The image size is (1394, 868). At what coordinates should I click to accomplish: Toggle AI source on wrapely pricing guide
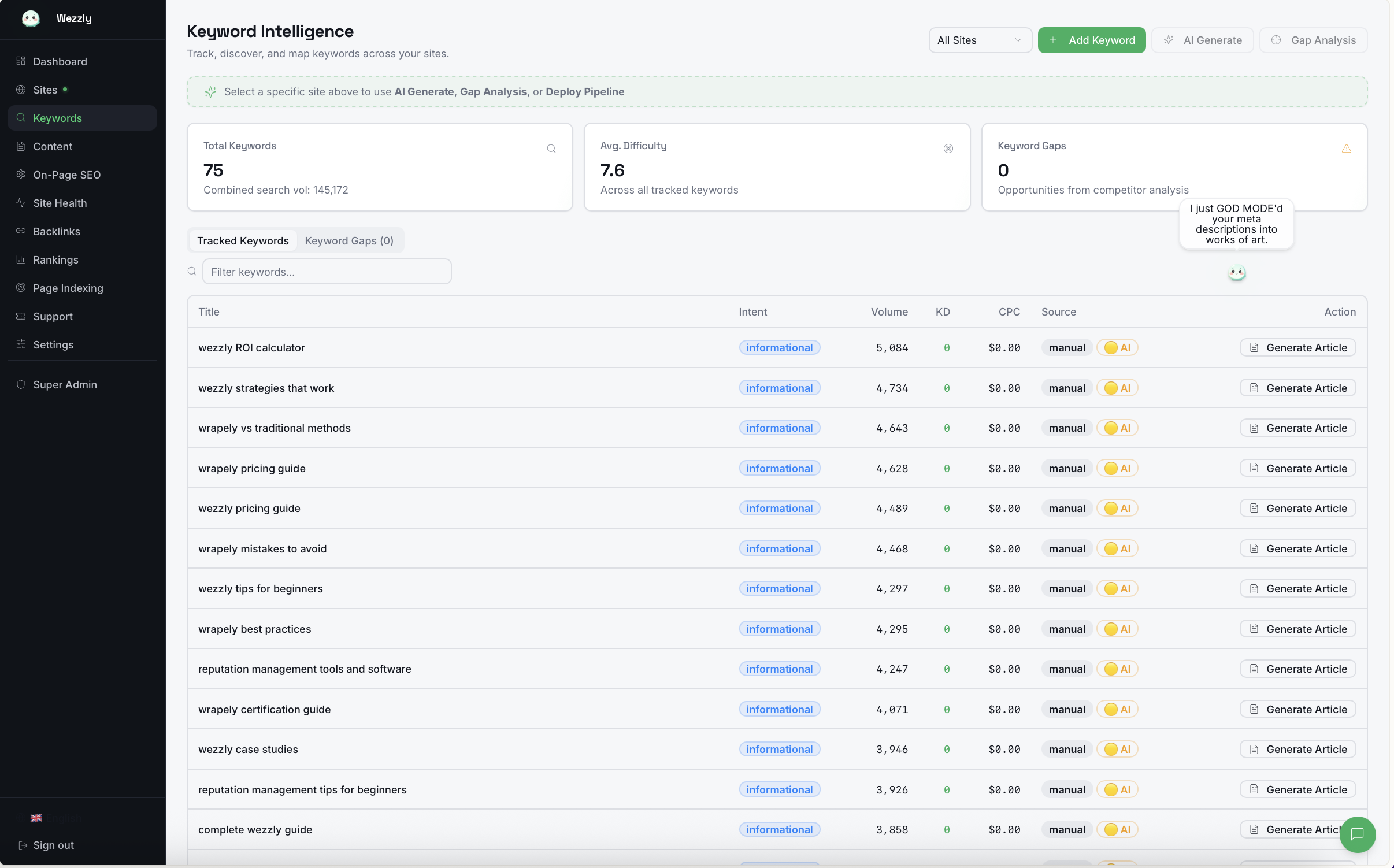1117,468
